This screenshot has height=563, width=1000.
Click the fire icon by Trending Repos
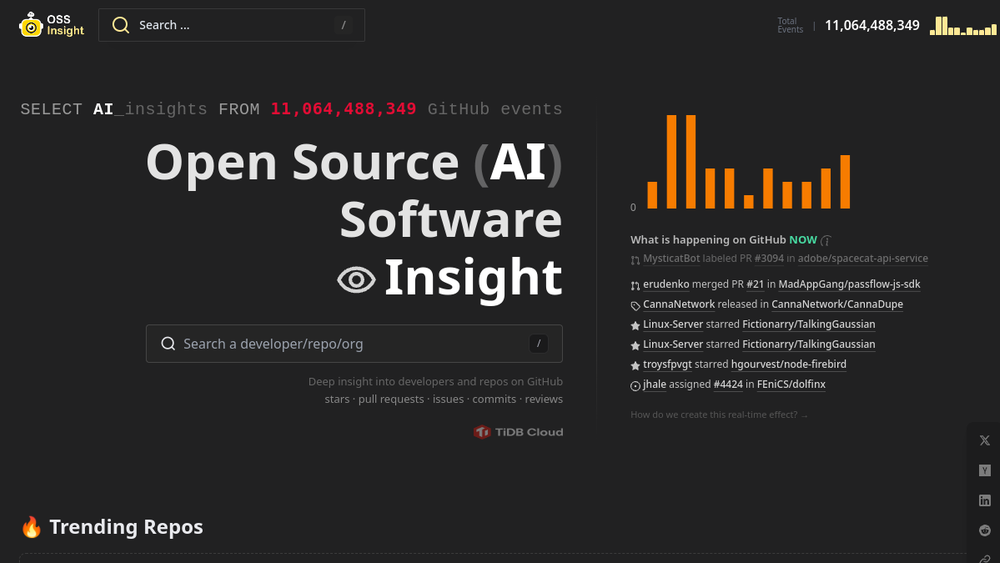click(31, 527)
